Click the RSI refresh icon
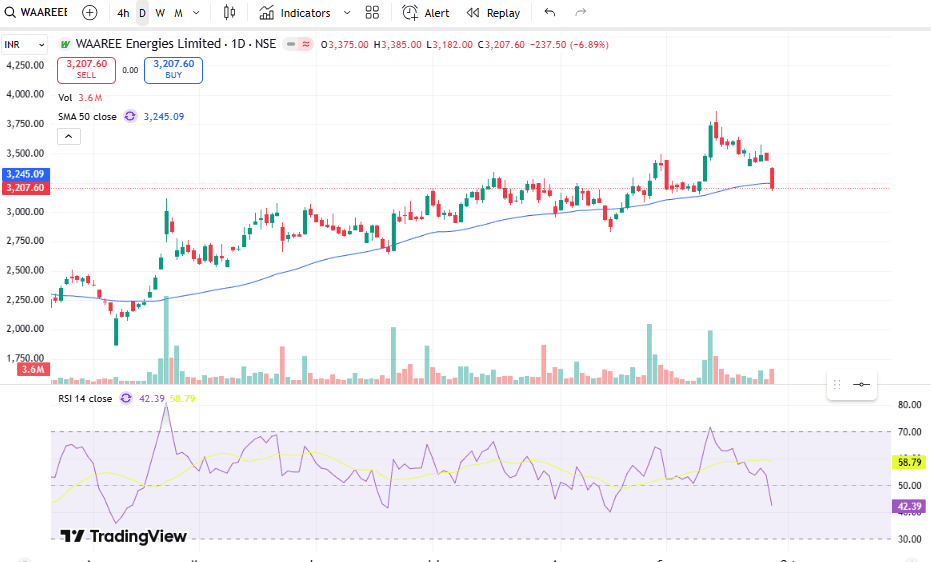Viewport: 931px width, 562px height. [126, 398]
